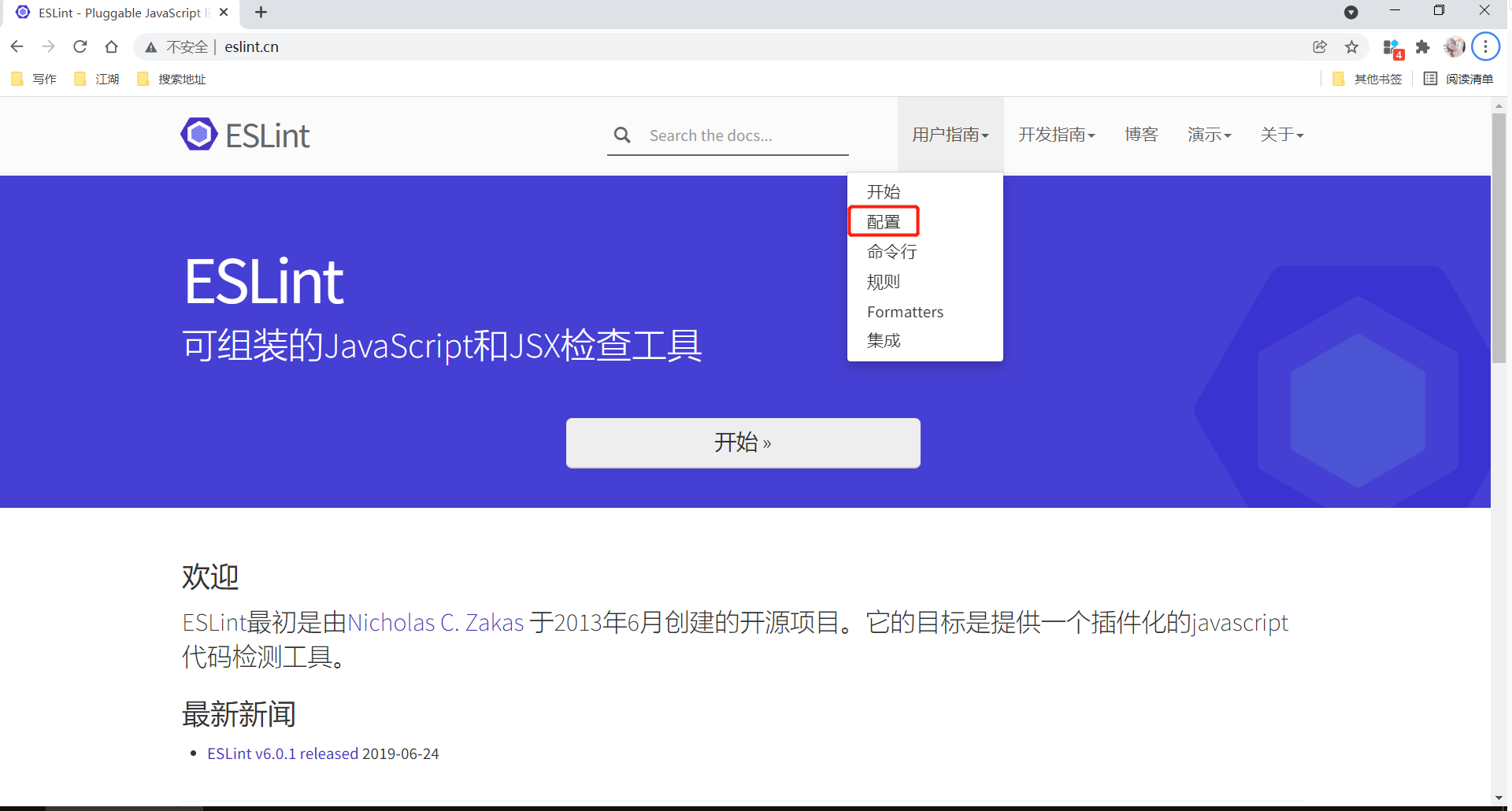The image size is (1512, 811).
Task: Open the browser home page icon
Action: click(111, 46)
